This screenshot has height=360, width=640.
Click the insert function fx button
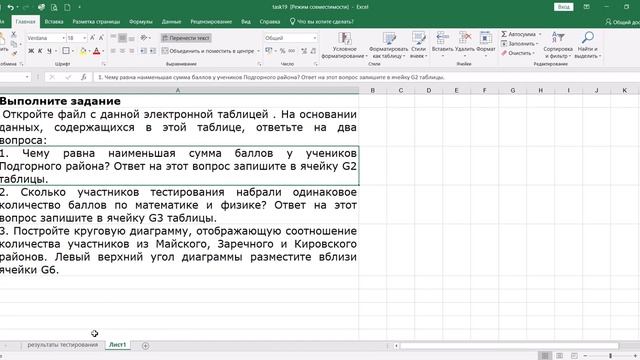[x=84, y=77]
